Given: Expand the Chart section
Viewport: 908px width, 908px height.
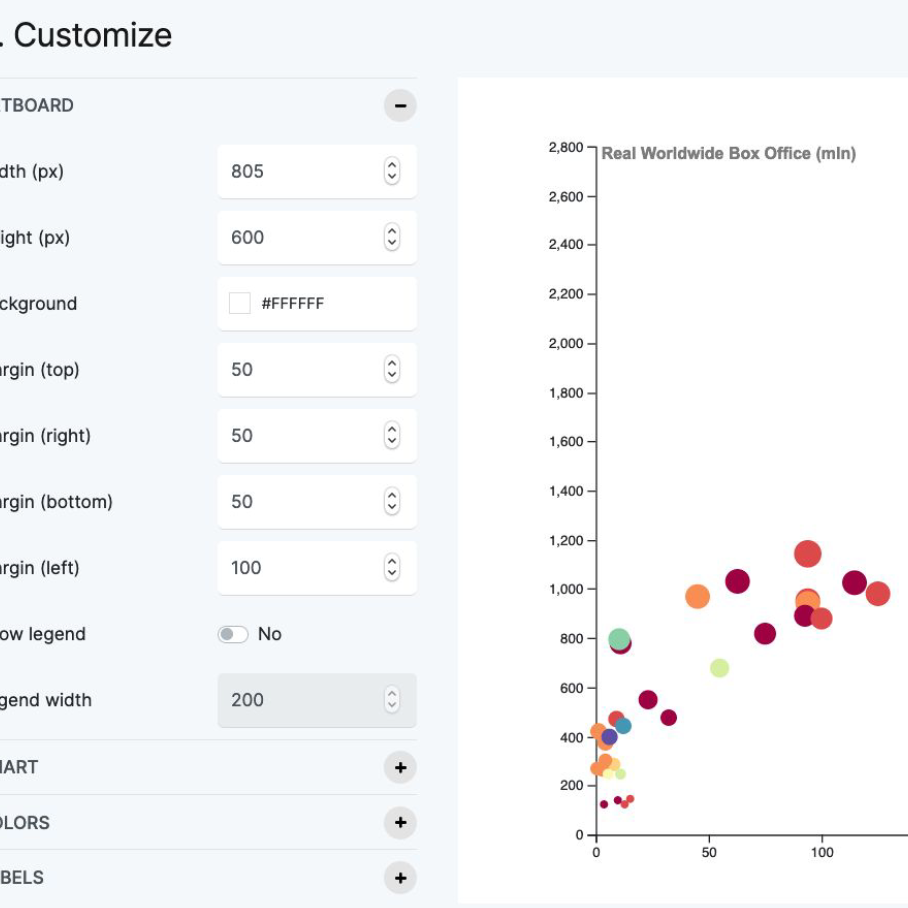Looking at the screenshot, I should [400, 767].
